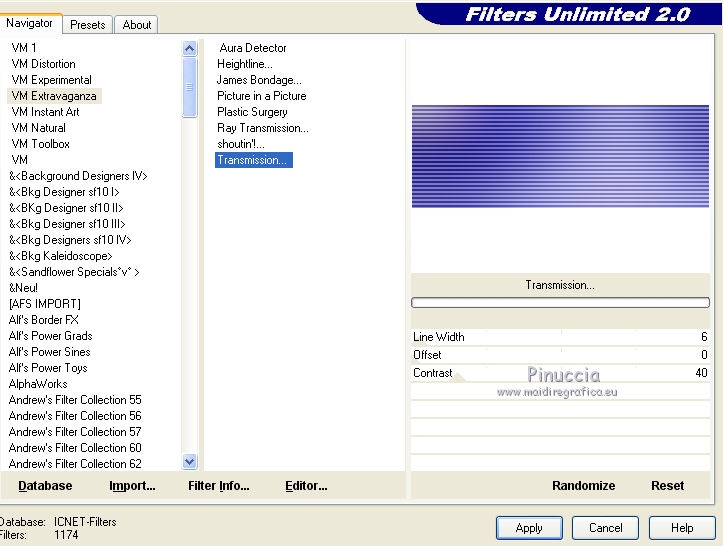Image resolution: width=723 pixels, height=546 pixels.
Task: Select the plain VM category
Action: click(19, 160)
